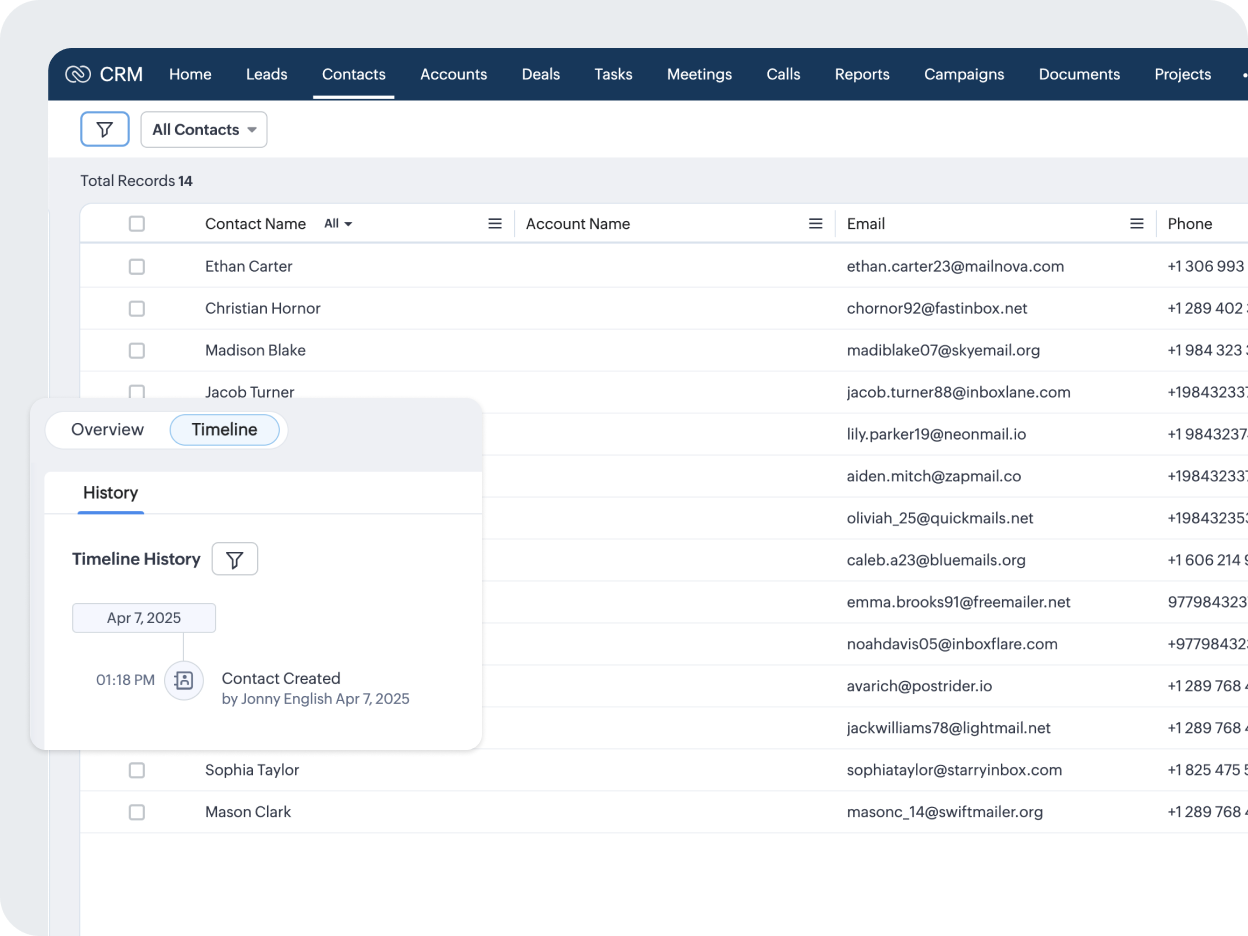1248x936 pixels.
Task: Tick the checkbox beside Sophia Taylor
Action: pos(137,770)
